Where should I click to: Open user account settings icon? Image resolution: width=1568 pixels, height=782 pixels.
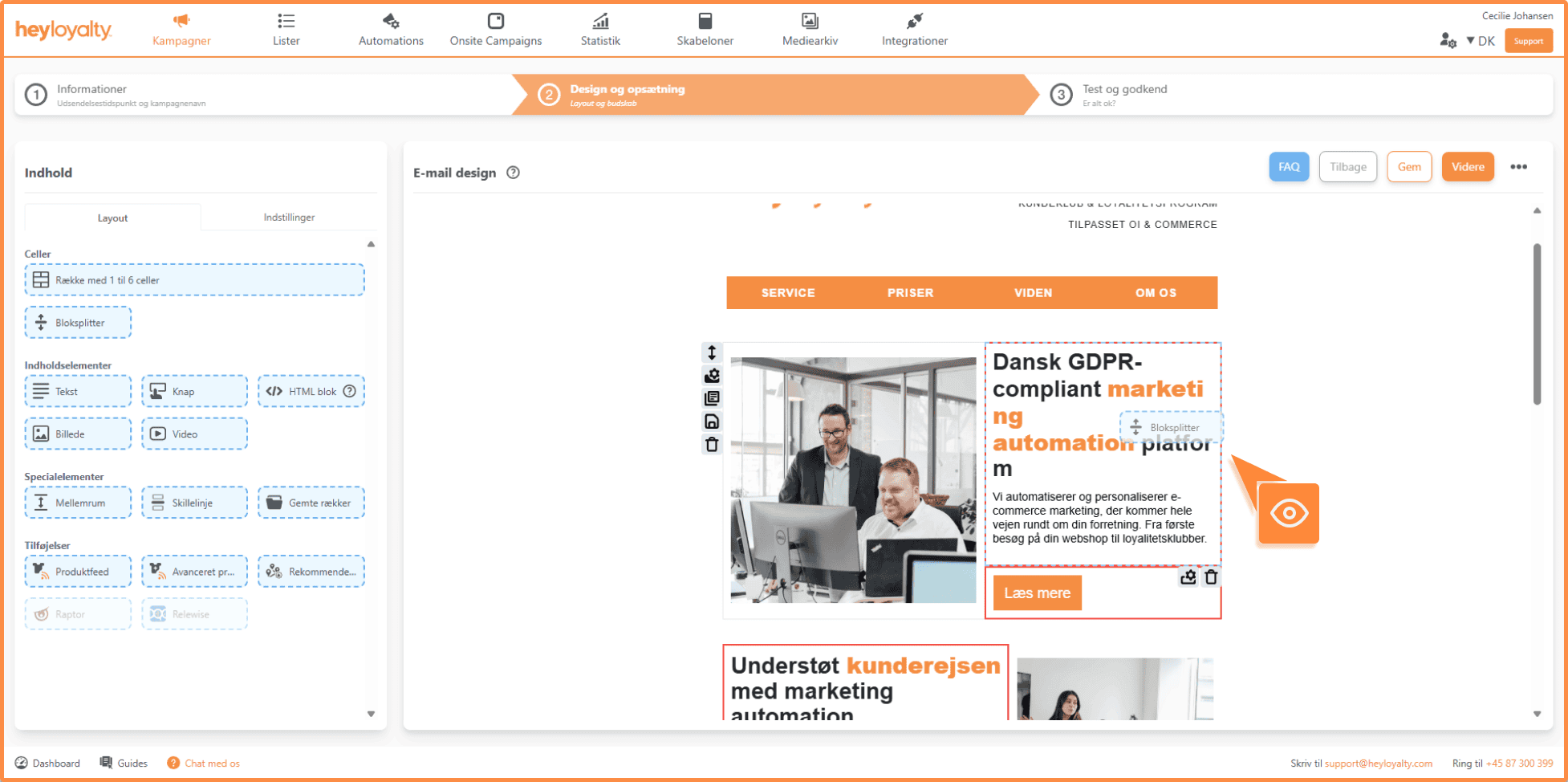click(x=1447, y=41)
